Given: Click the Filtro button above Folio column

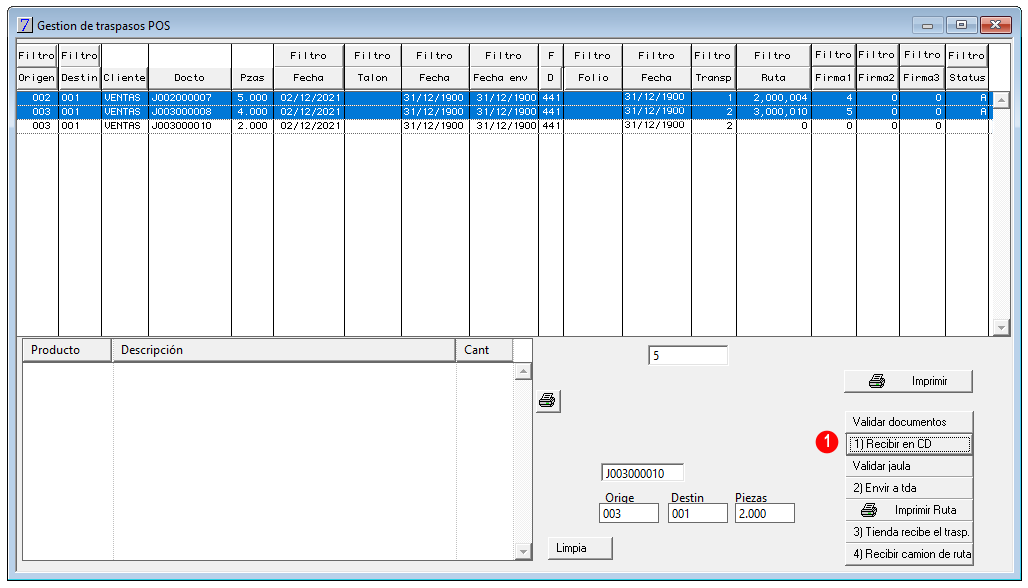Looking at the screenshot, I should pyautogui.click(x=593, y=56).
